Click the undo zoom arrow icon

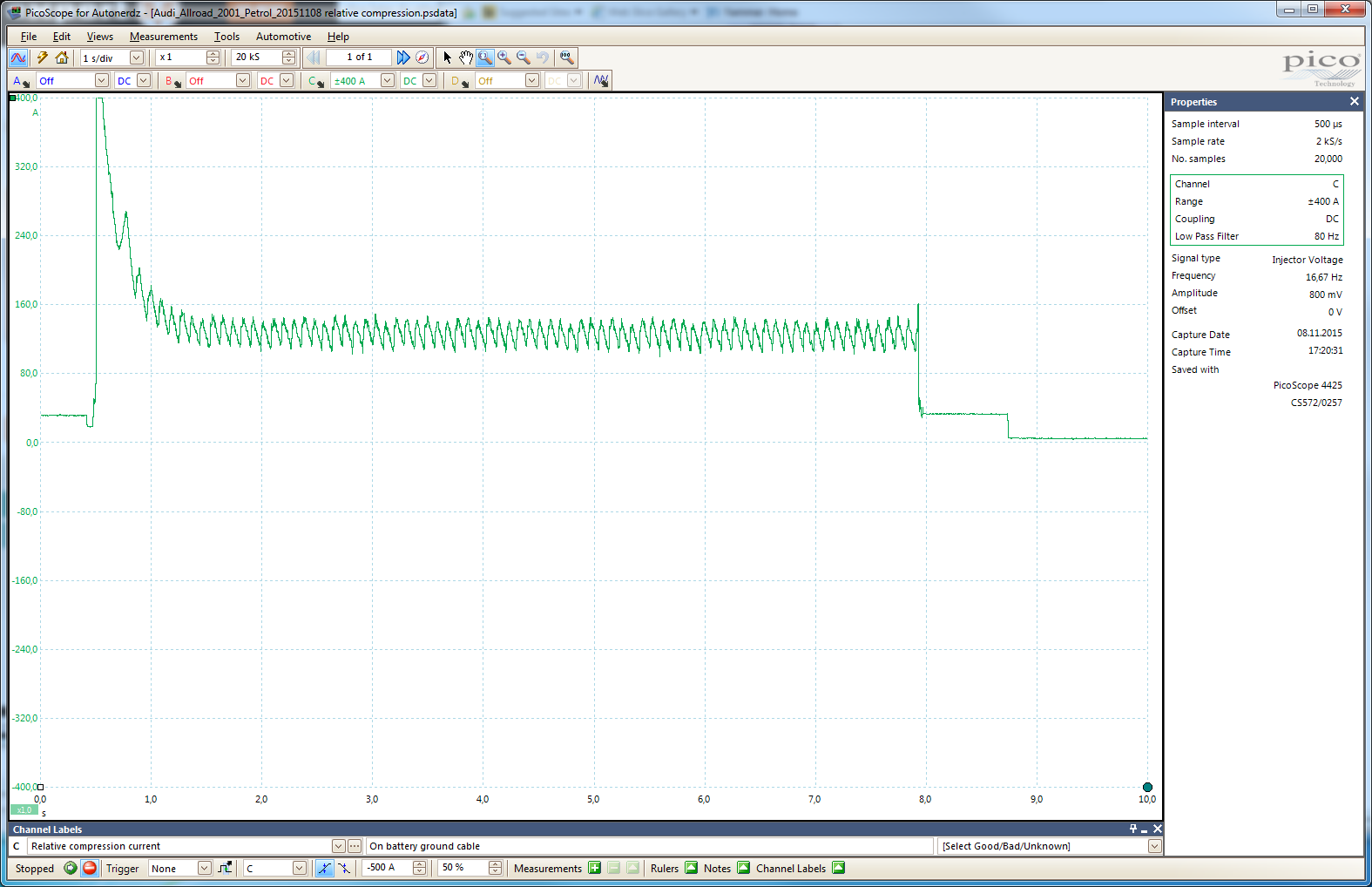point(543,58)
